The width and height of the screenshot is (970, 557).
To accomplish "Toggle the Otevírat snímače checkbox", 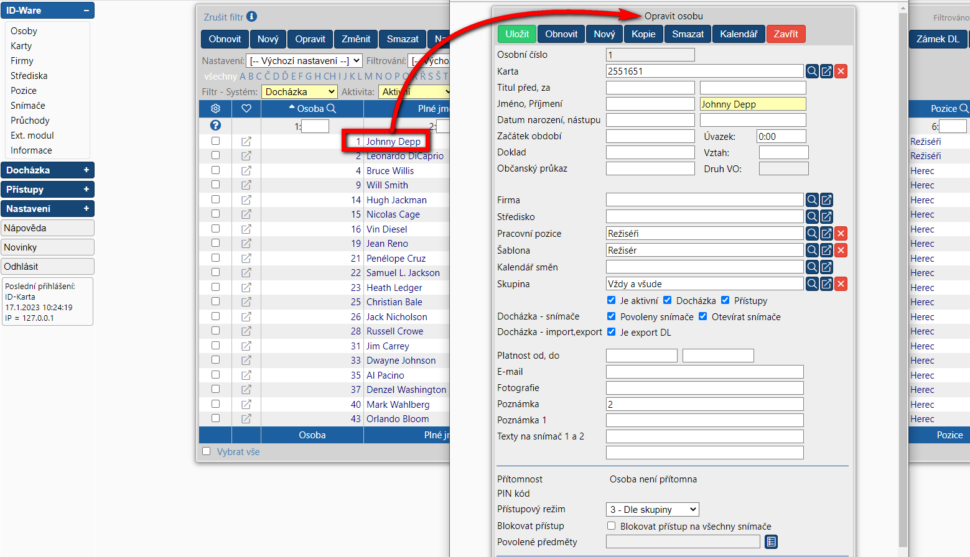I will tap(702, 317).
